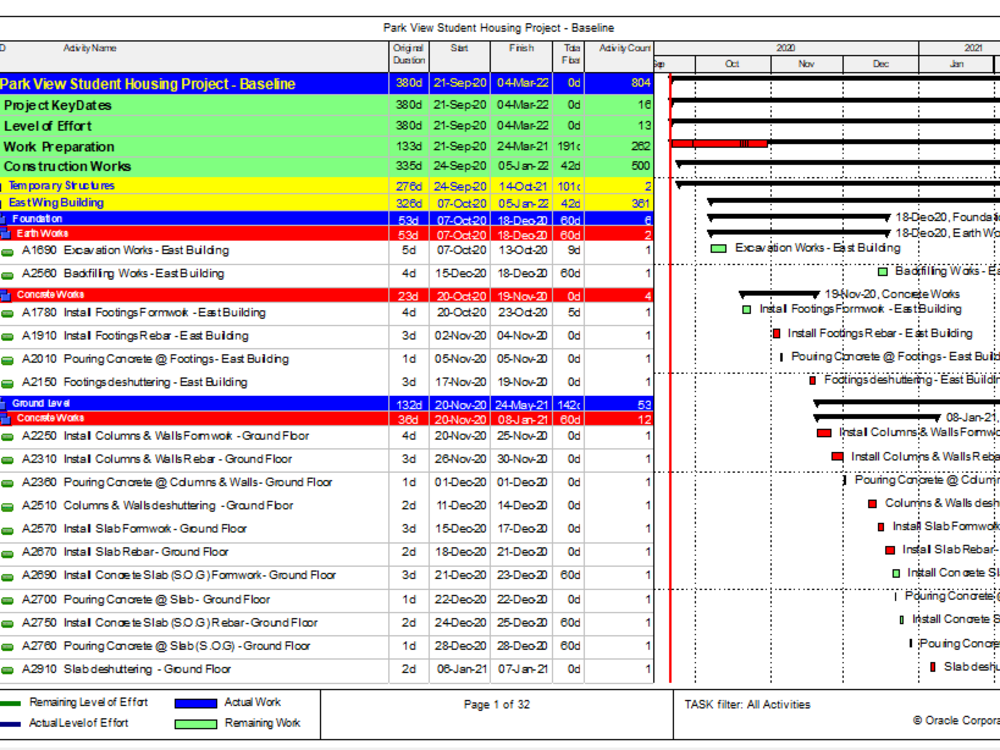Click the red bar for Install Footings Rebar

click(775, 333)
